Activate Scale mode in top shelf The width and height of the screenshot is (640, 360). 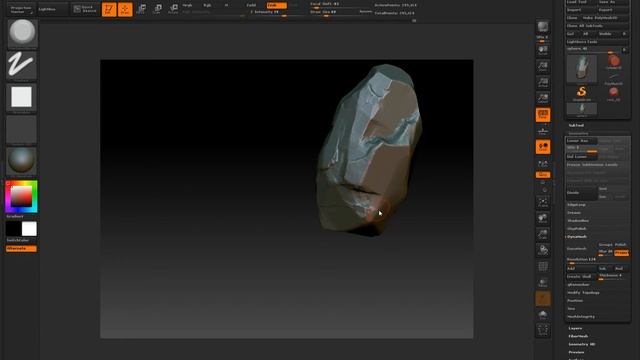click(157, 9)
